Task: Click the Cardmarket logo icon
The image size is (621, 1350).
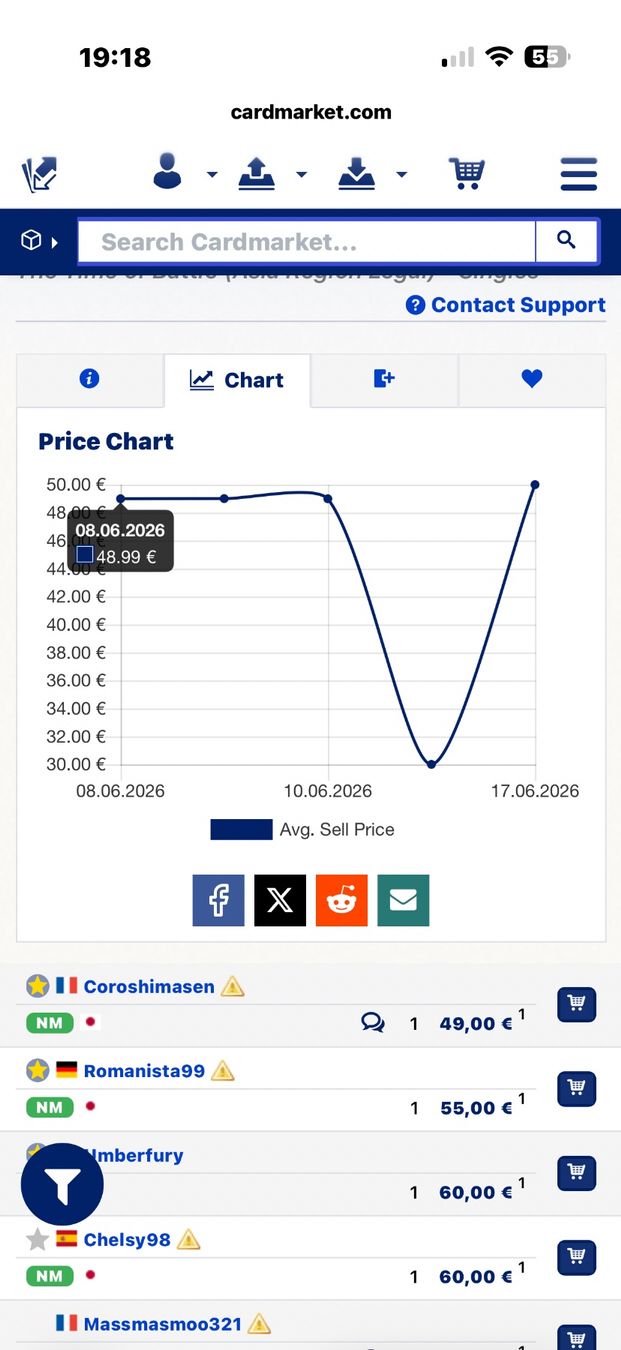Action: tap(40, 175)
